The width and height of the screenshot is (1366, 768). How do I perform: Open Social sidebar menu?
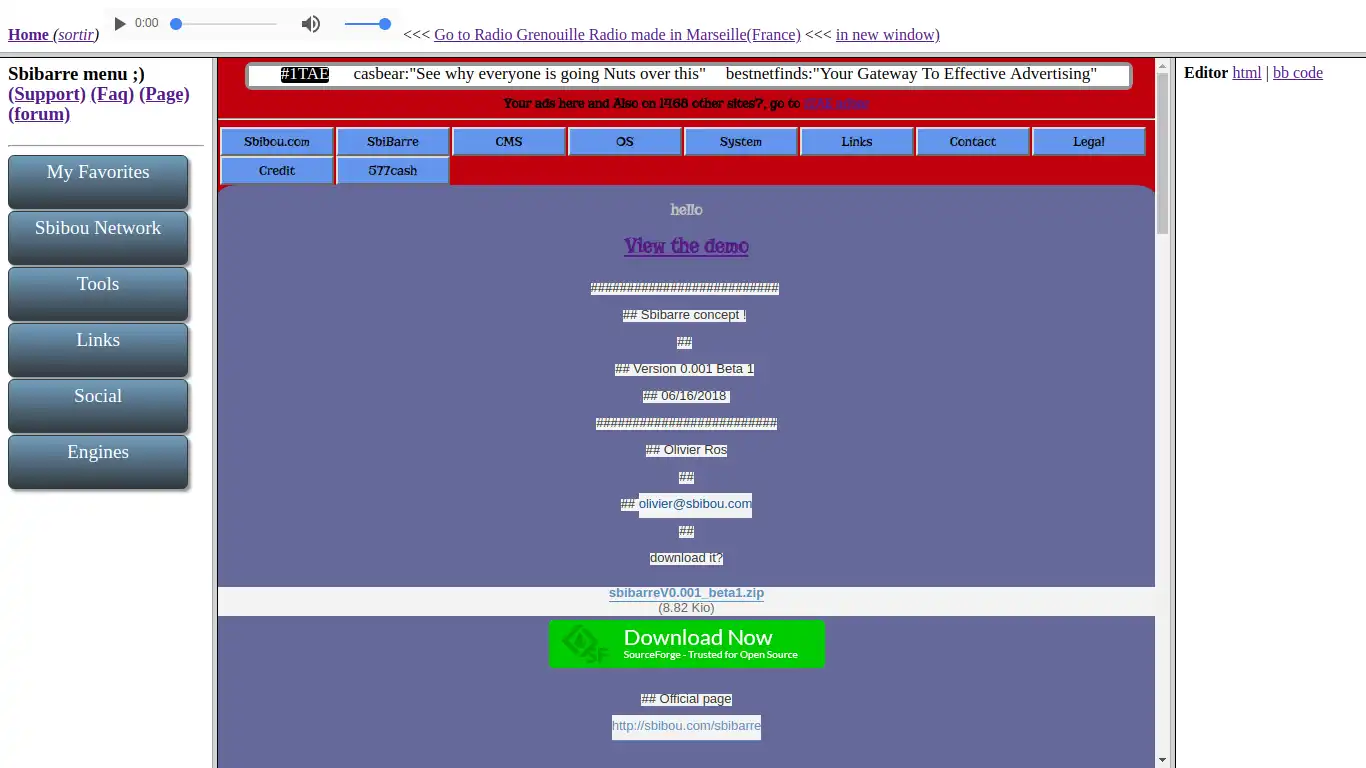click(98, 406)
